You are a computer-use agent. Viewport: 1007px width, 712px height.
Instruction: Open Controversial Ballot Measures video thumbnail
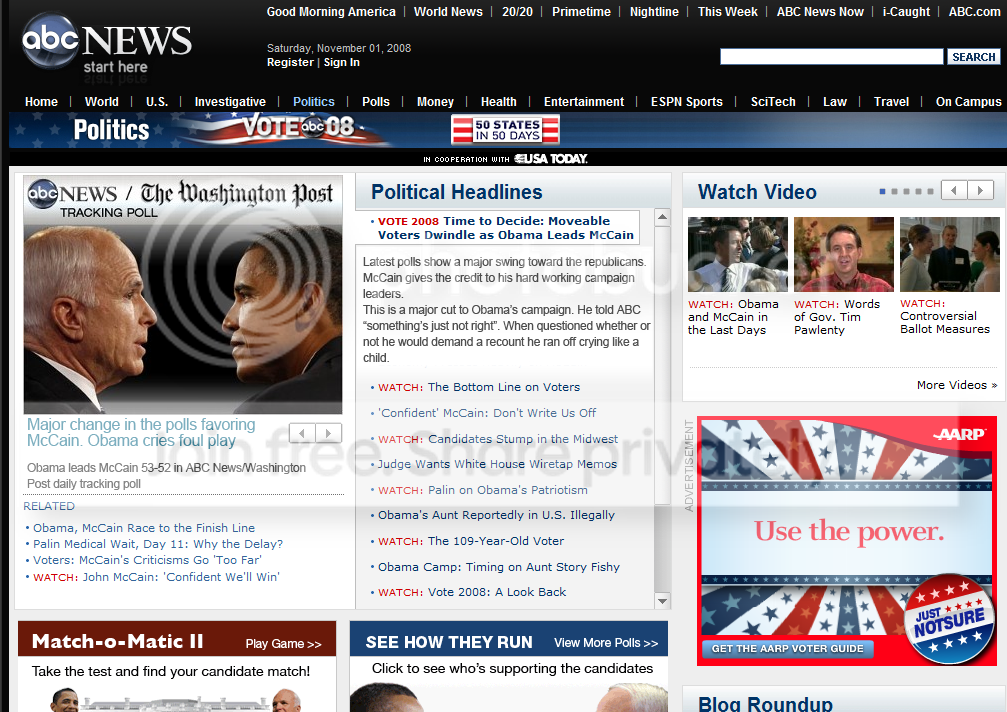[x=949, y=254]
